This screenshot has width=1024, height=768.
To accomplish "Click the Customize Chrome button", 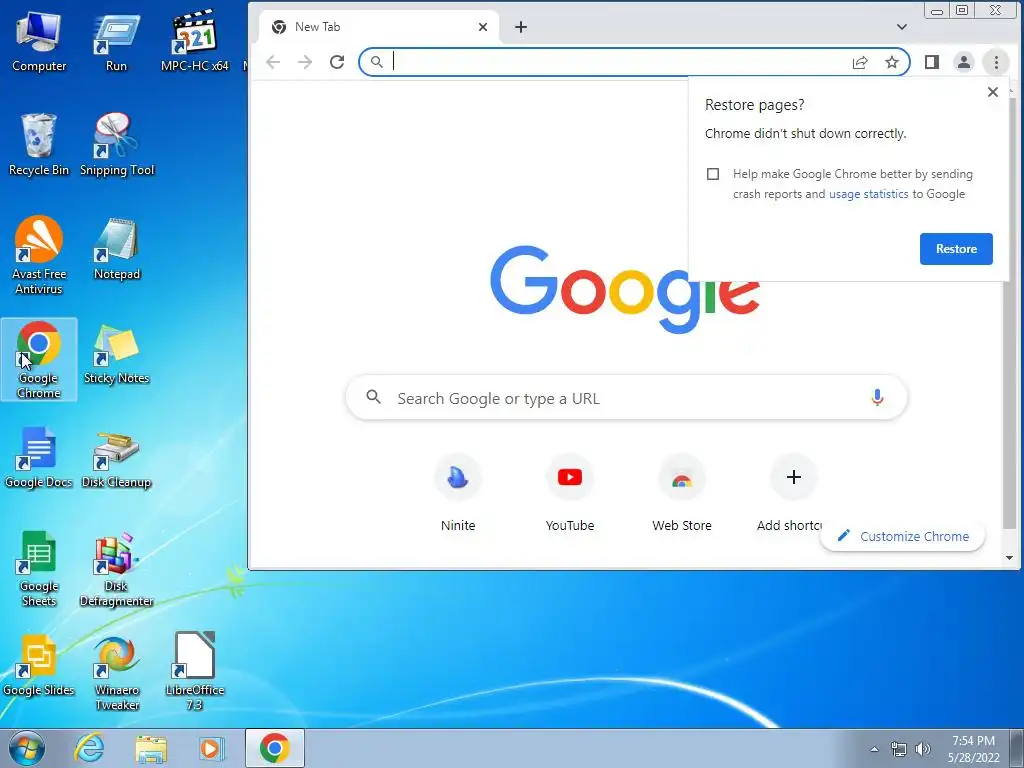I will (903, 536).
